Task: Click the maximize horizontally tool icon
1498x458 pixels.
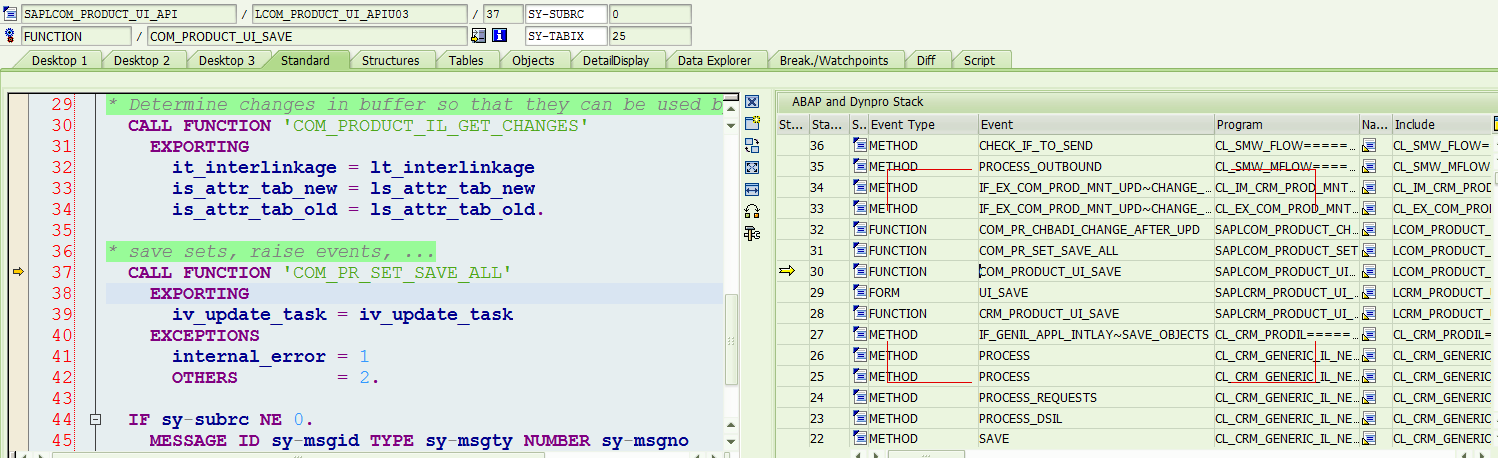Action: point(752,189)
